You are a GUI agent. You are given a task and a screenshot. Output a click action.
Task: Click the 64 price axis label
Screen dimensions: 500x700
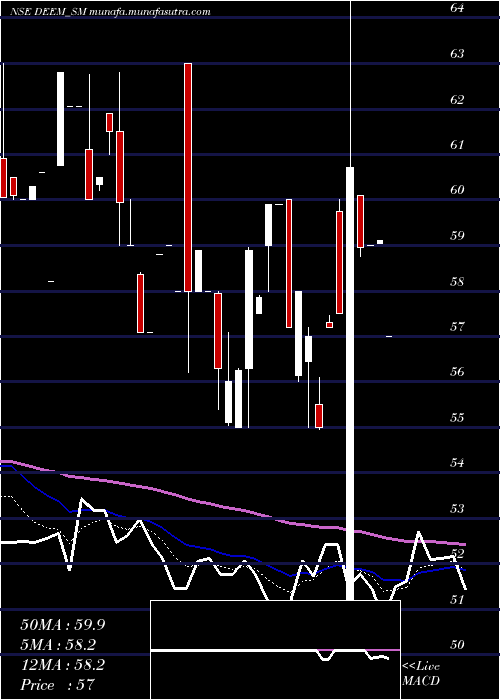[456, 8]
